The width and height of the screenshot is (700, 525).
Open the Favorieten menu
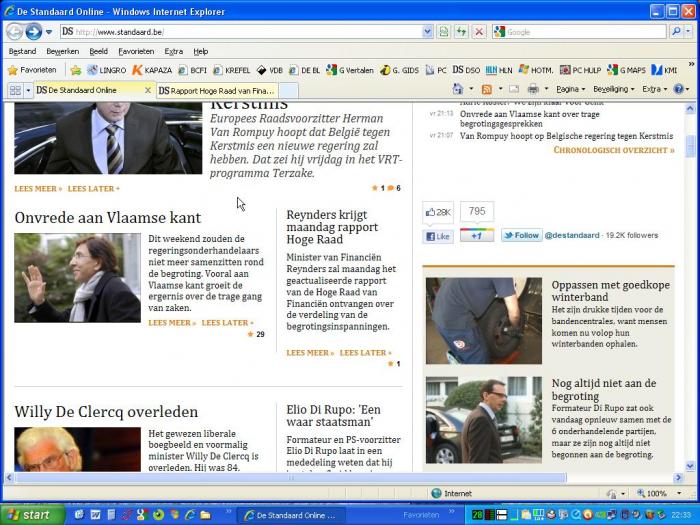click(x=136, y=51)
